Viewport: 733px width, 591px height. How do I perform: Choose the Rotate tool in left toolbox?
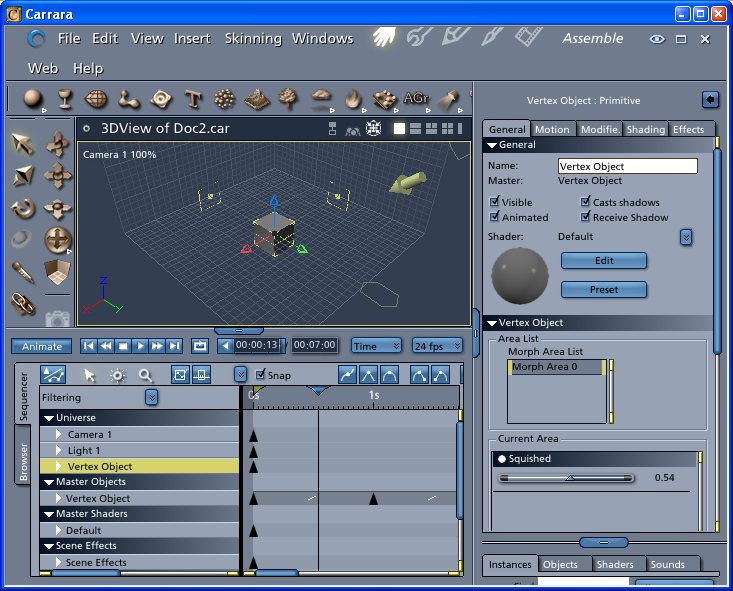click(x=23, y=209)
